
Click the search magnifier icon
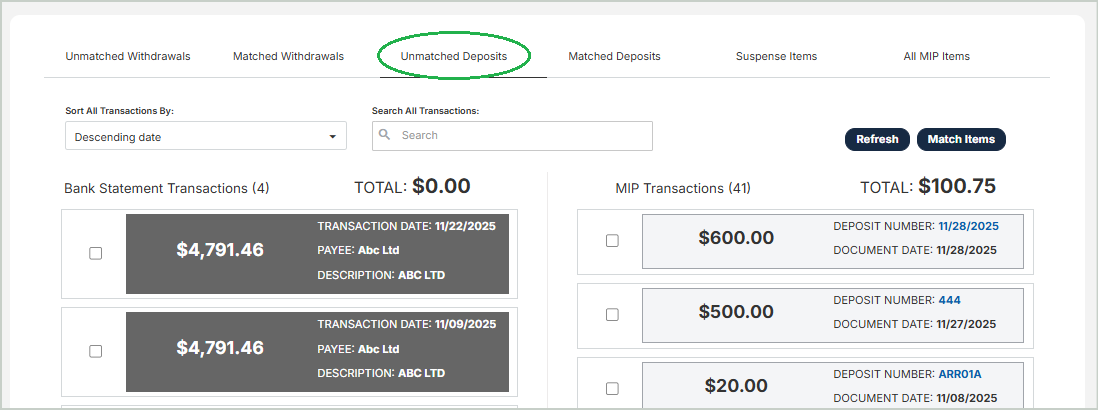(385, 135)
